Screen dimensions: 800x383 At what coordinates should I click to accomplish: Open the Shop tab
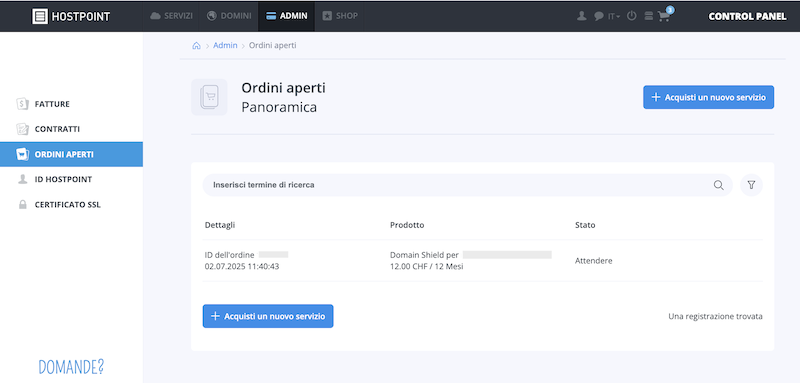coord(340,16)
